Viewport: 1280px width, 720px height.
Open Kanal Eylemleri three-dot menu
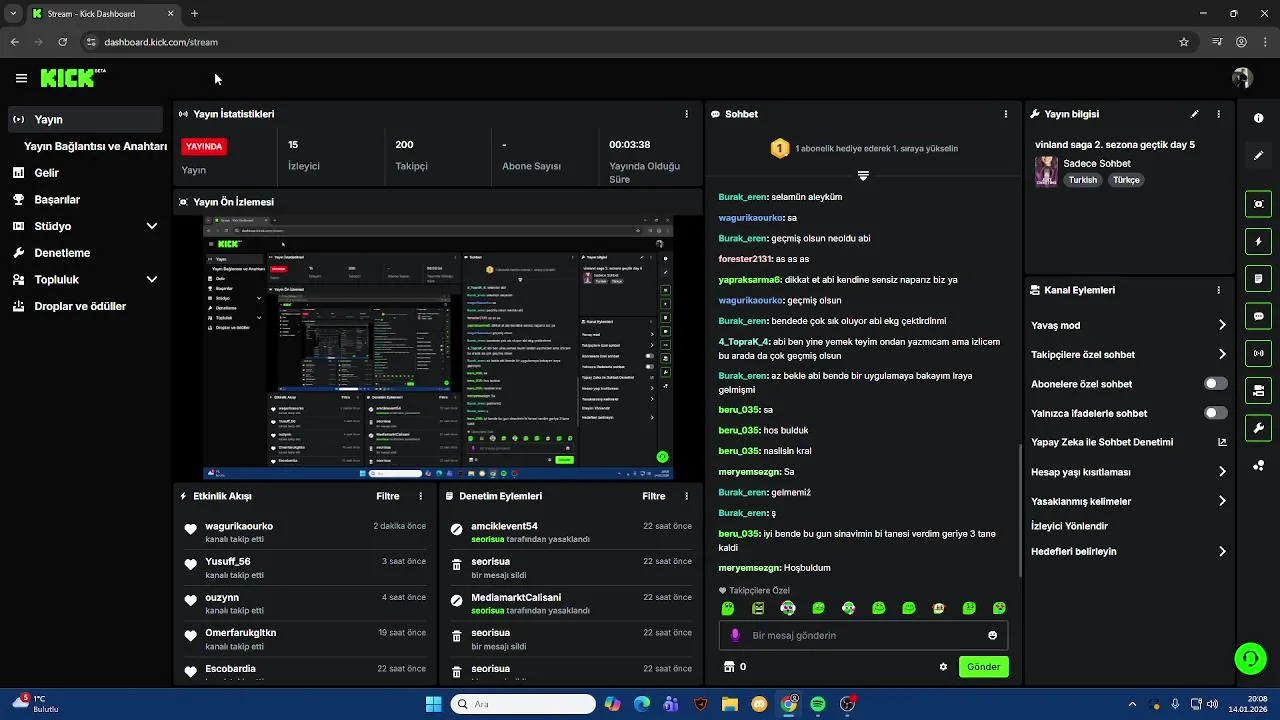point(1218,290)
